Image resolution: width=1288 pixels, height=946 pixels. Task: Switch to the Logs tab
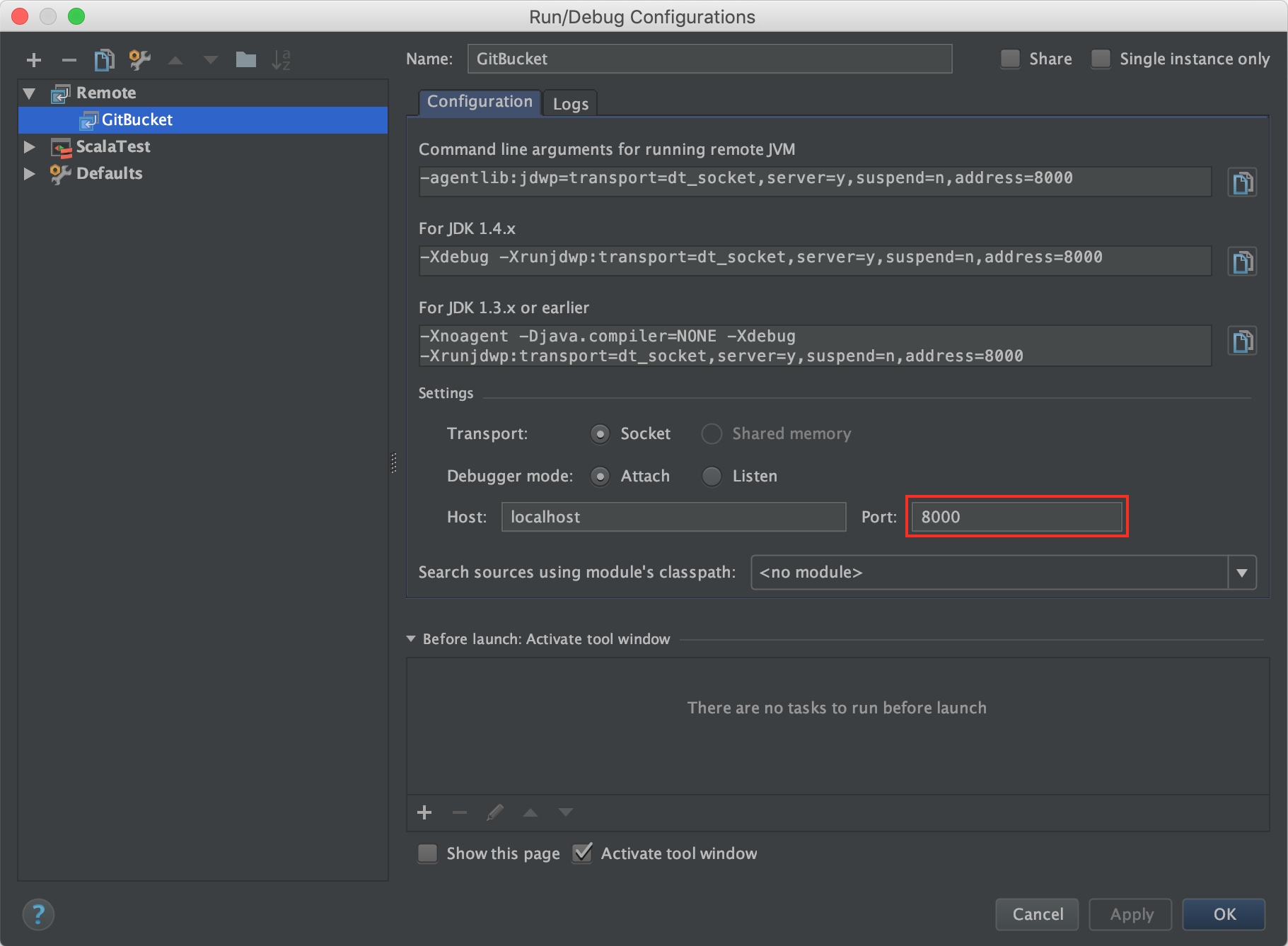point(570,103)
